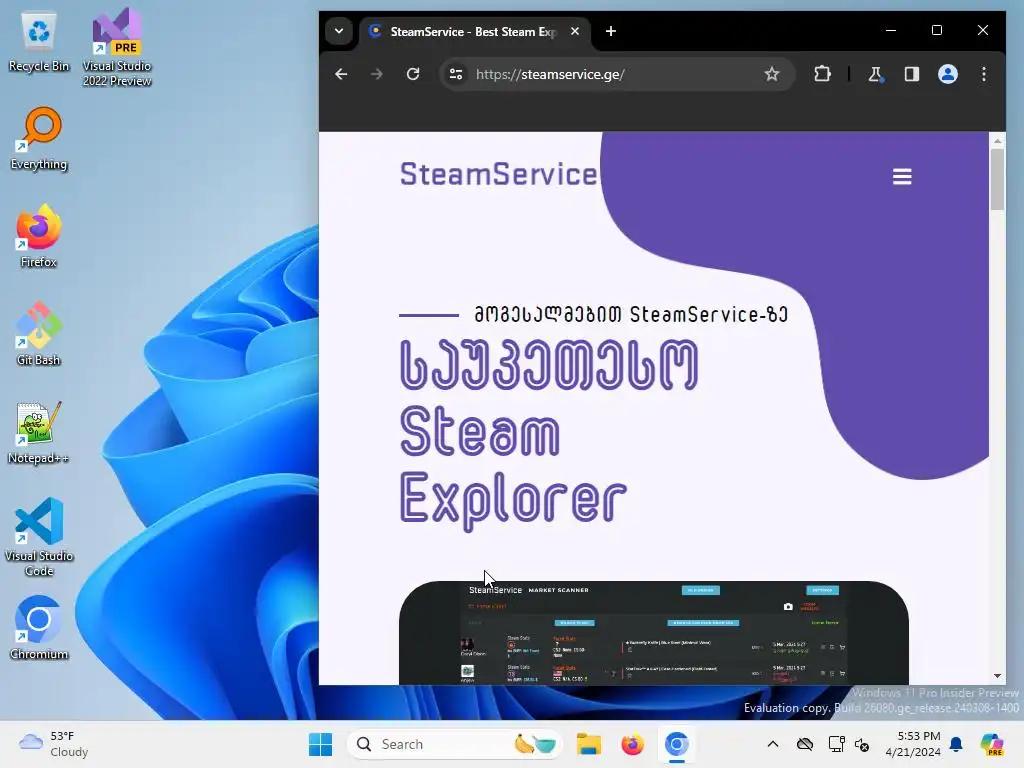Open Firefox from the taskbar
The height and width of the screenshot is (768, 1024).
pos(632,744)
